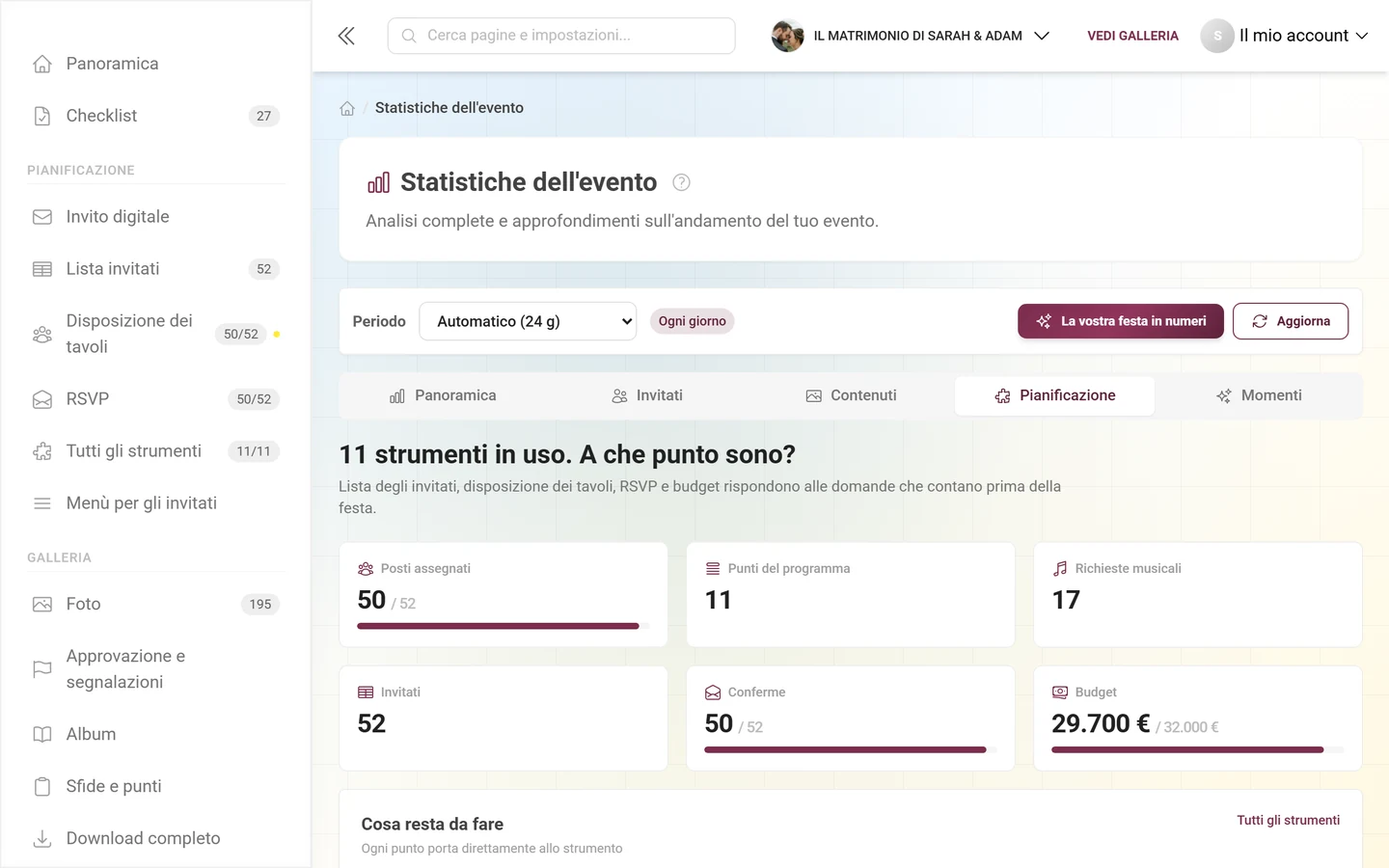Image resolution: width=1389 pixels, height=868 pixels.
Task: Open help icon next to Statistiche dell'evento
Action: tap(681, 182)
